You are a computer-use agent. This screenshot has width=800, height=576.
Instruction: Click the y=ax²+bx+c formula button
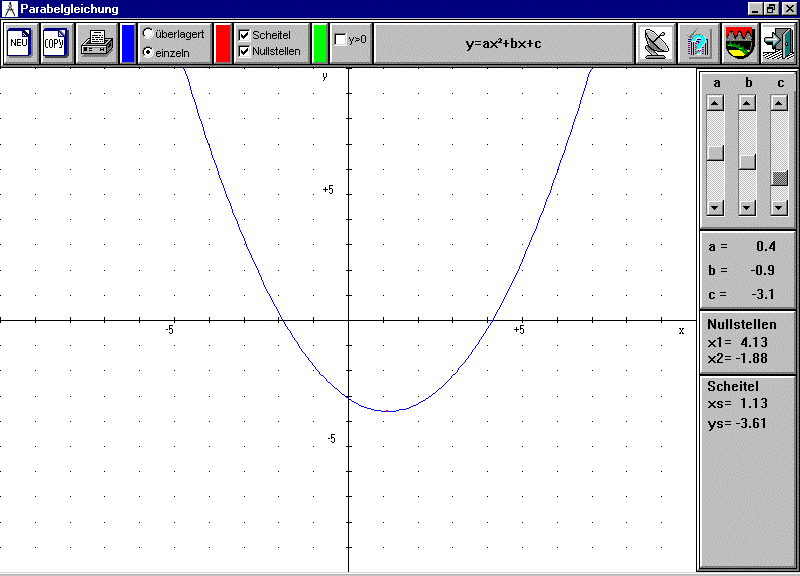pos(504,43)
